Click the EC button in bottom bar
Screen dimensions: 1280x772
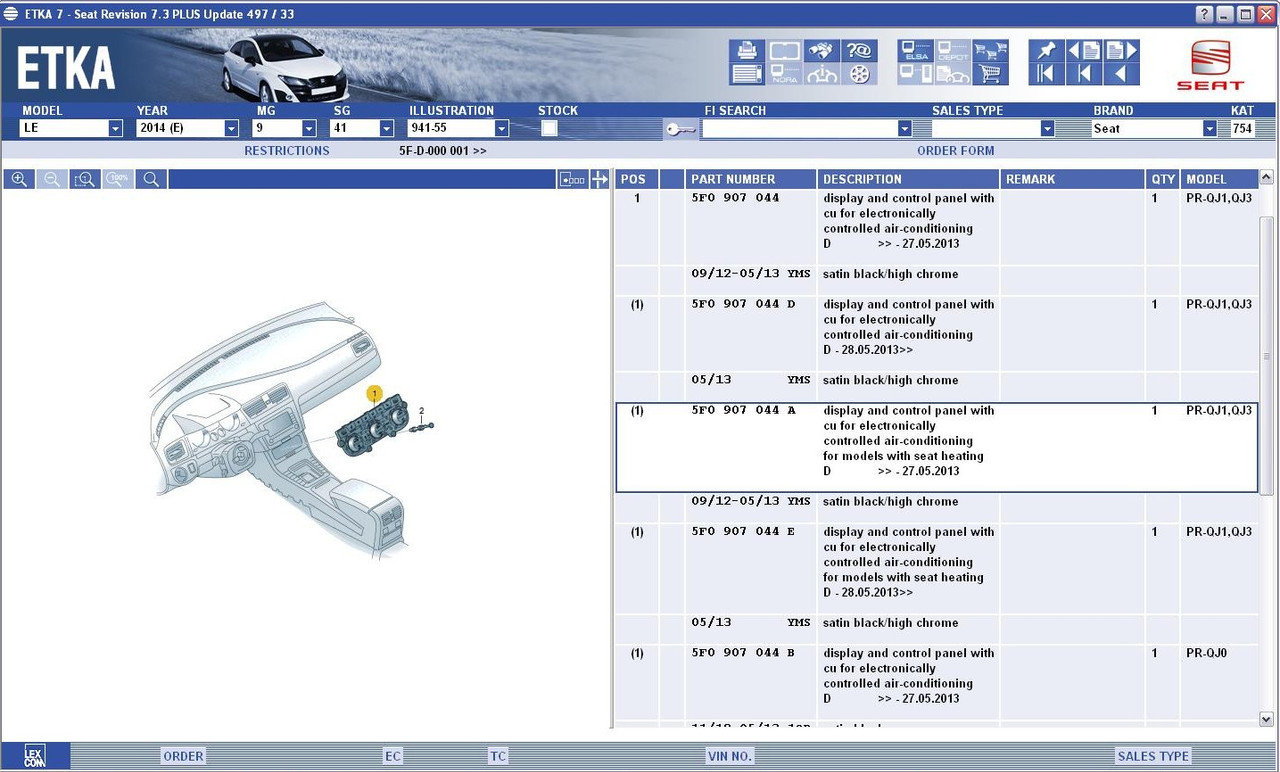tap(393, 756)
